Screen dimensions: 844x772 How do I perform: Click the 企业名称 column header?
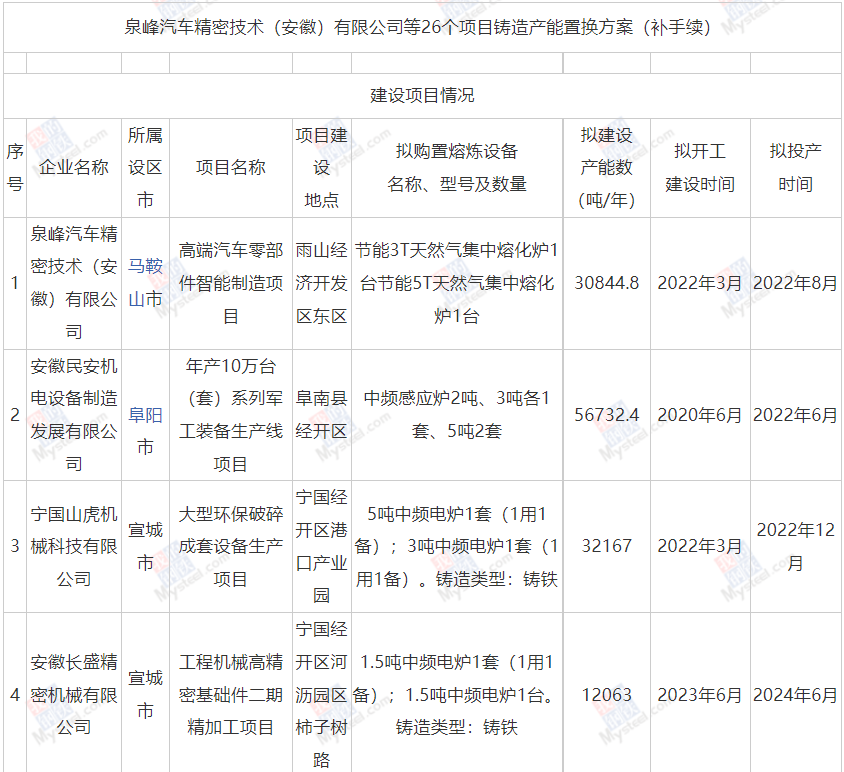pyautogui.click(x=74, y=167)
